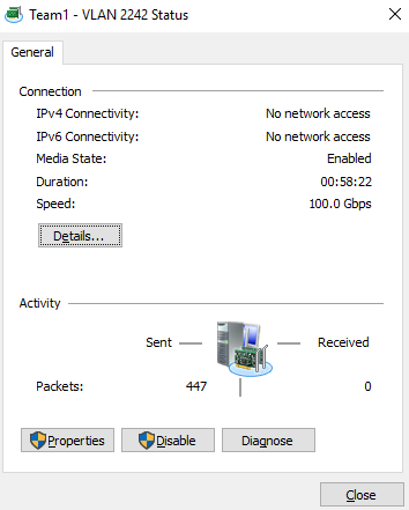Open the Details... dialog
The image size is (409, 510).
click(x=80, y=236)
